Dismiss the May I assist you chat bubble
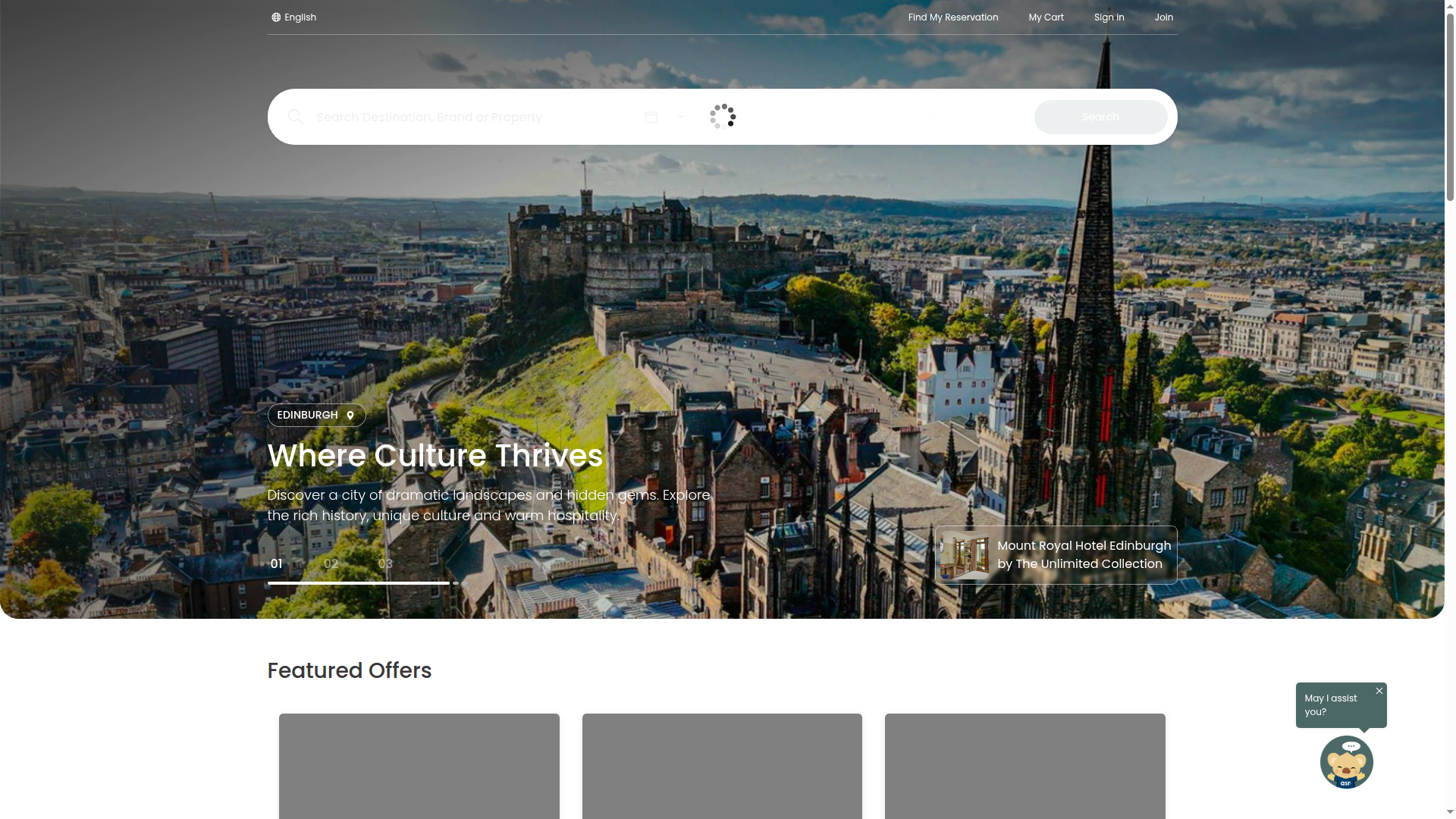Image resolution: width=1456 pixels, height=819 pixels. click(1379, 691)
